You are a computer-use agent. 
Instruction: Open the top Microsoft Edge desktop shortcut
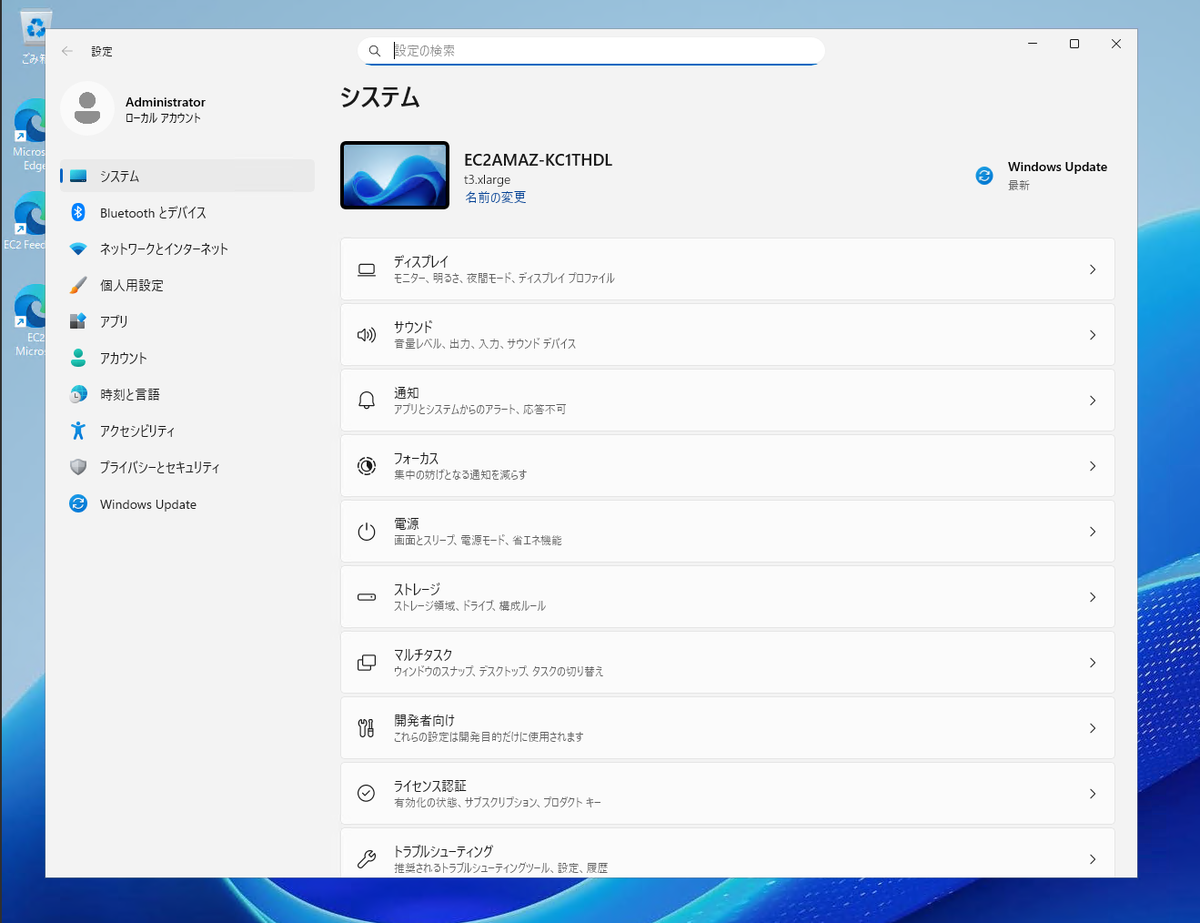tap(30, 135)
